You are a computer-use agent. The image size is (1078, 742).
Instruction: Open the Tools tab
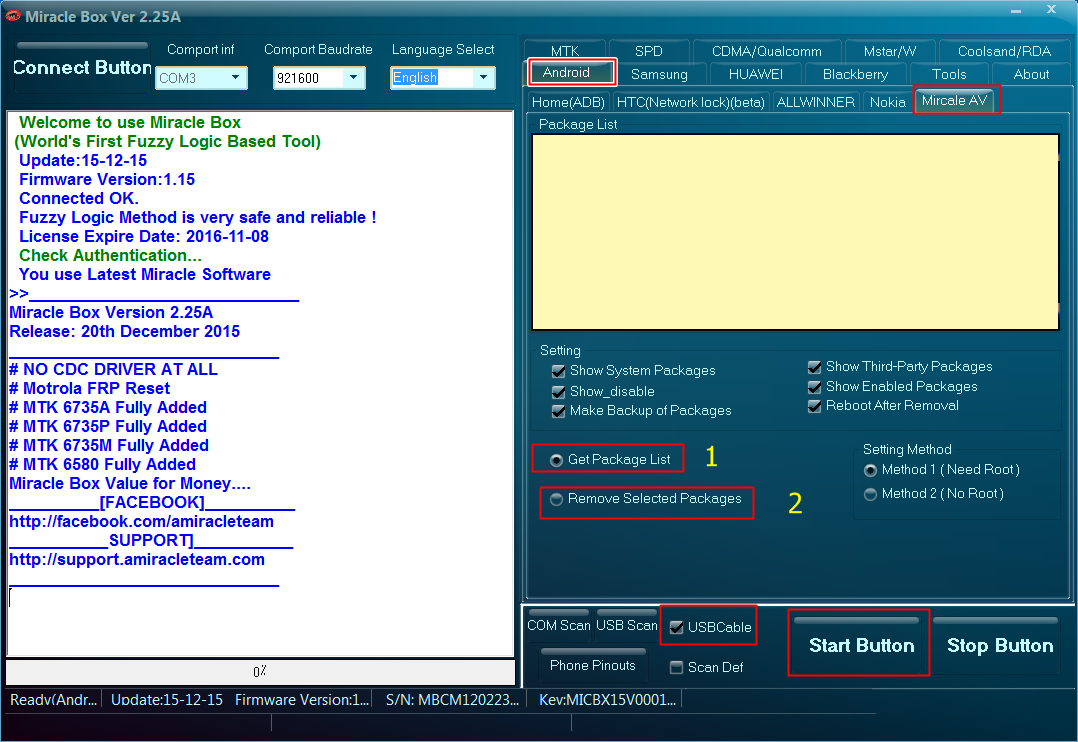(x=949, y=74)
